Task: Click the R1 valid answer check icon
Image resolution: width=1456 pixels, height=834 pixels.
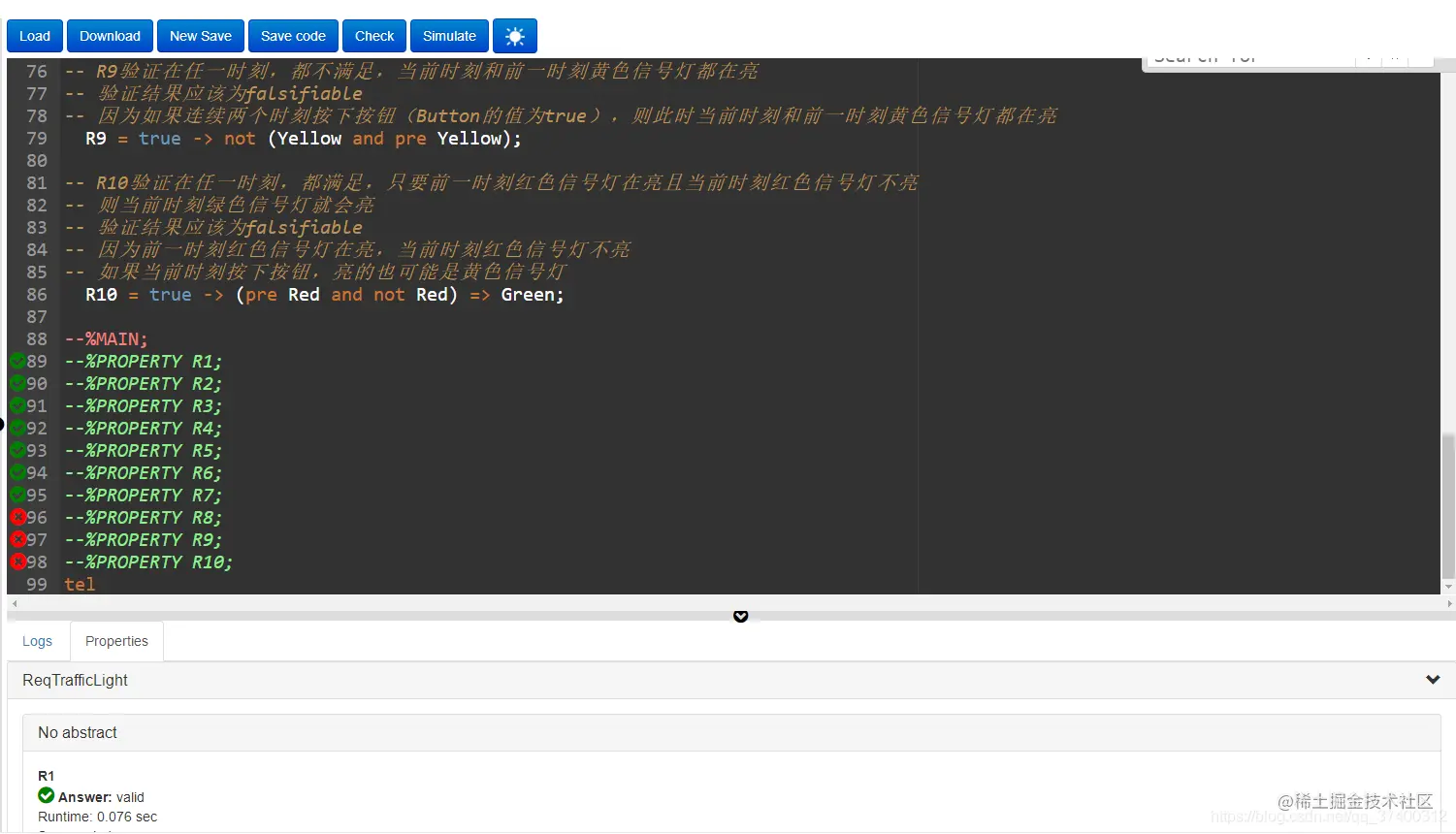Action: coord(46,795)
